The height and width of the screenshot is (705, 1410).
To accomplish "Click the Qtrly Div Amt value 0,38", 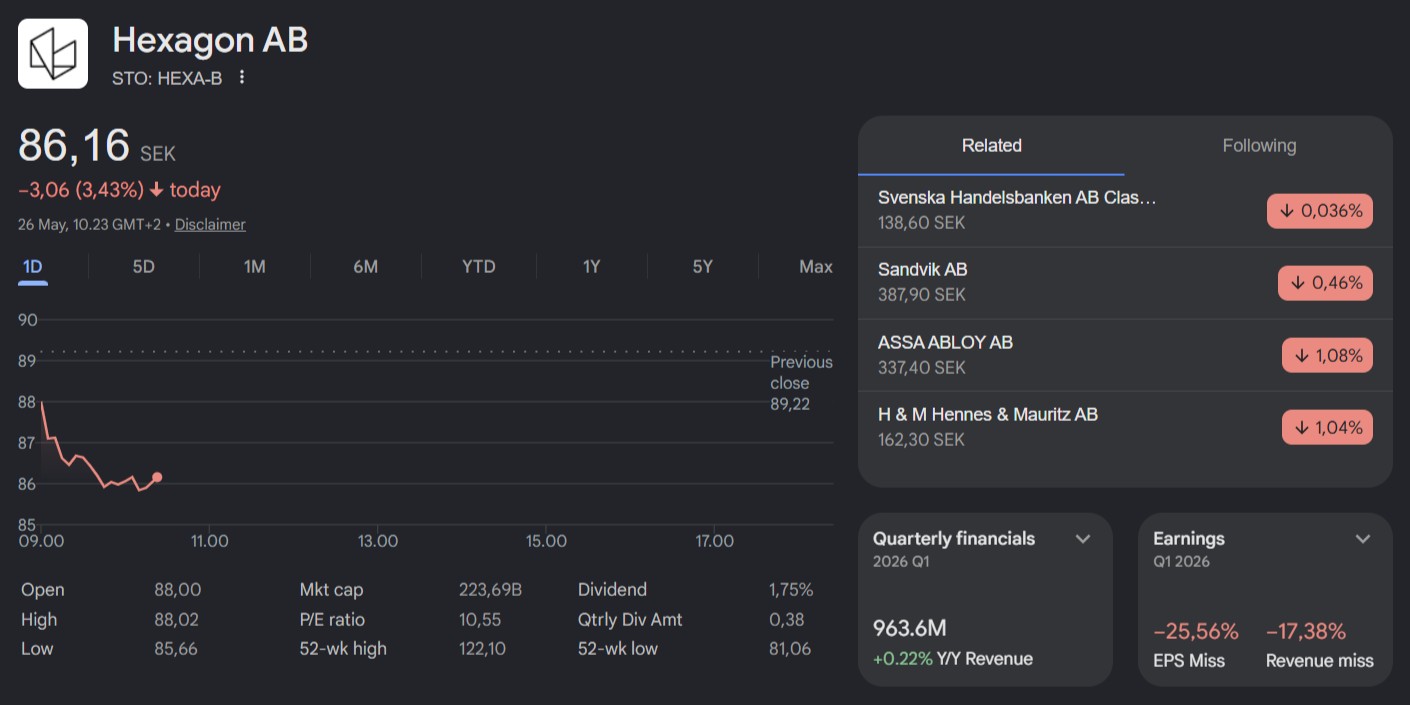I will (x=786, y=619).
